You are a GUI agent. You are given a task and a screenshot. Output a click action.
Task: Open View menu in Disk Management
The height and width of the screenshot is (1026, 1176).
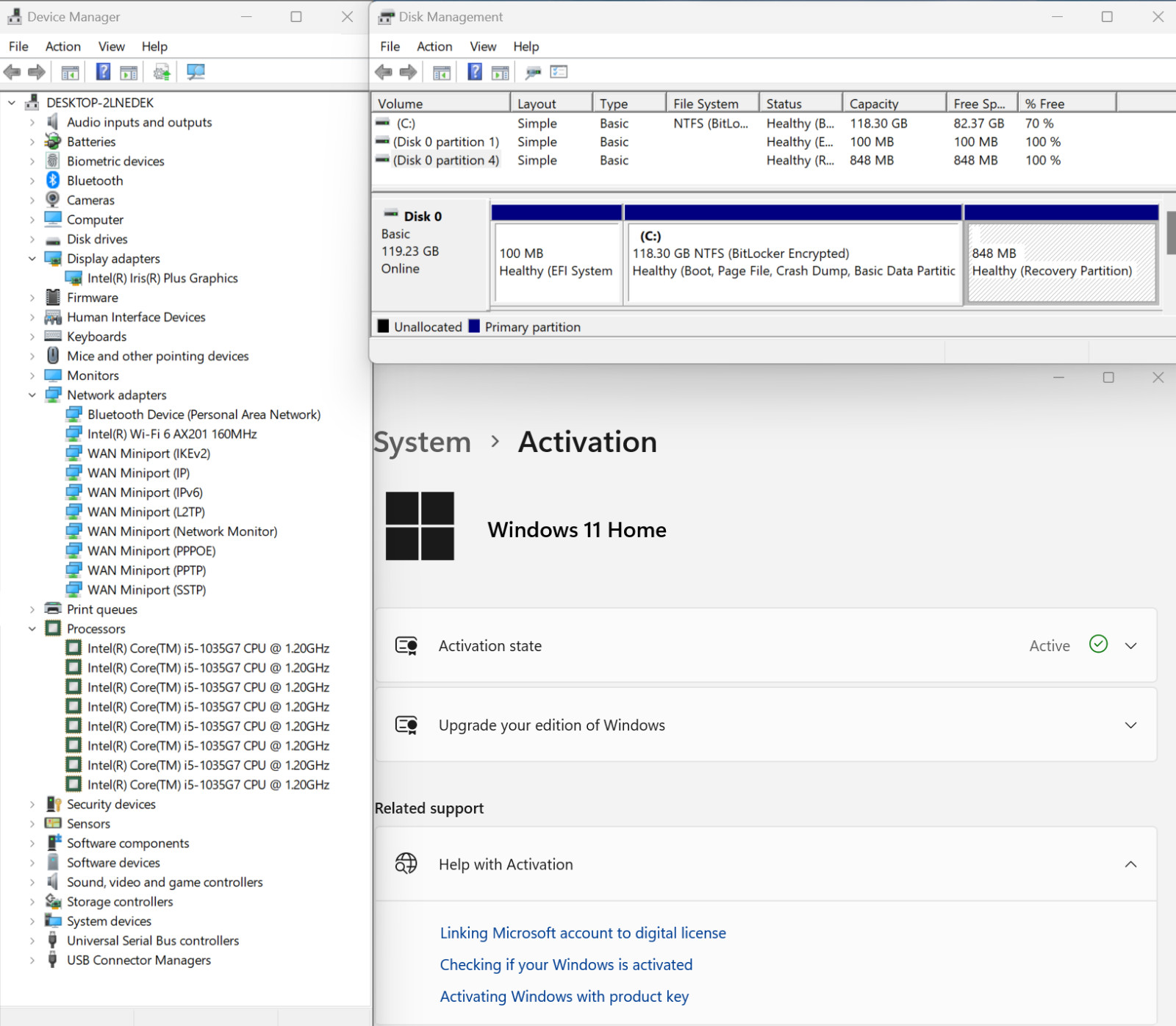(483, 46)
